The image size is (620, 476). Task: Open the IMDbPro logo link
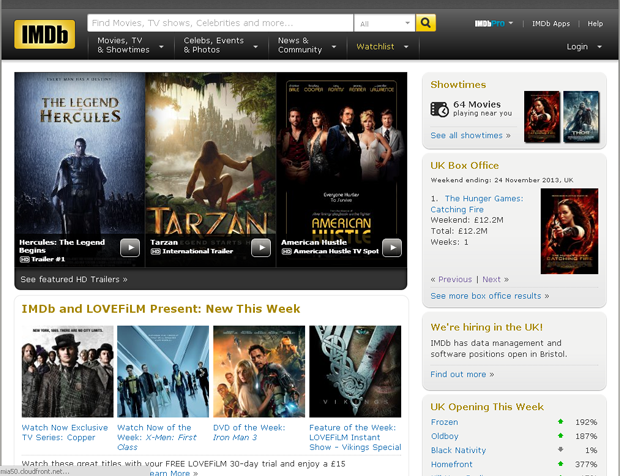pyautogui.click(x=490, y=23)
